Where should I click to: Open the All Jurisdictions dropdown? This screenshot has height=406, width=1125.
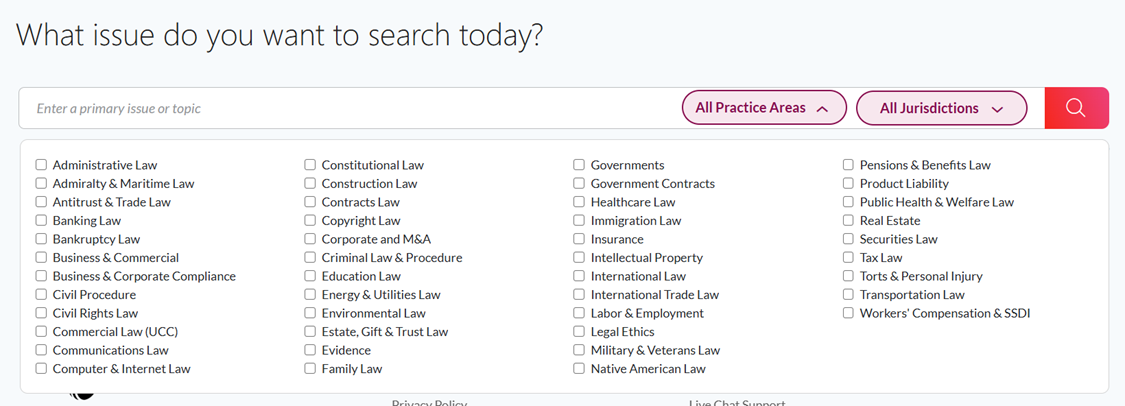[x=941, y=108]
